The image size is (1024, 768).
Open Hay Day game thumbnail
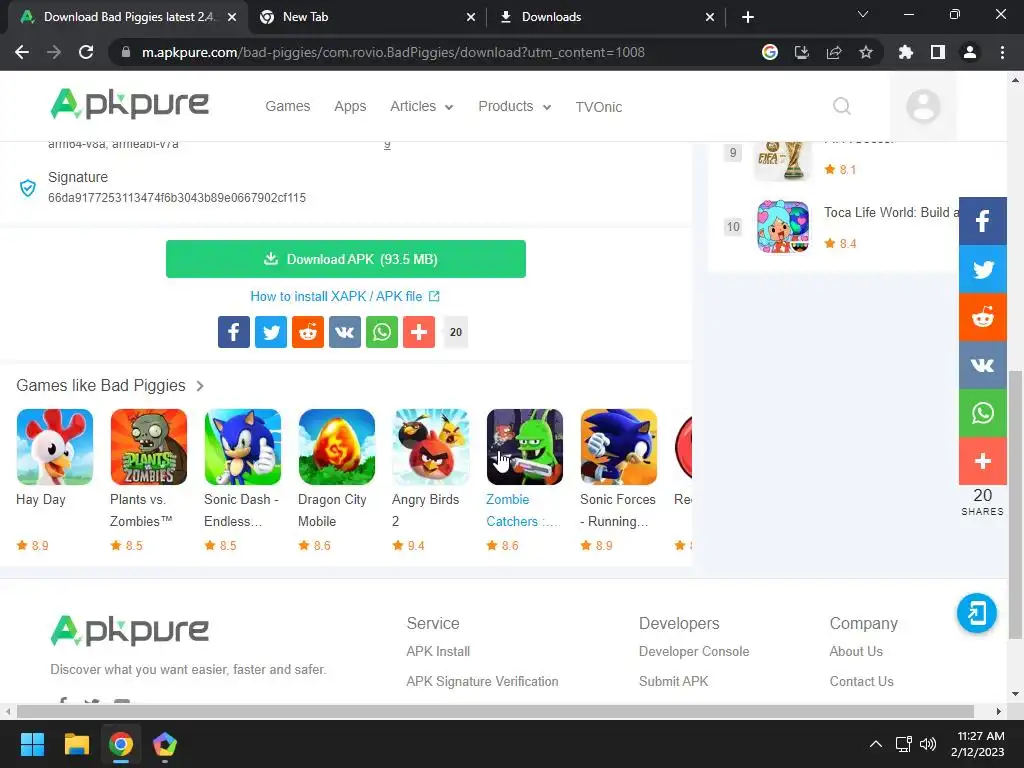pyautogui.click(x=55, y=447)
